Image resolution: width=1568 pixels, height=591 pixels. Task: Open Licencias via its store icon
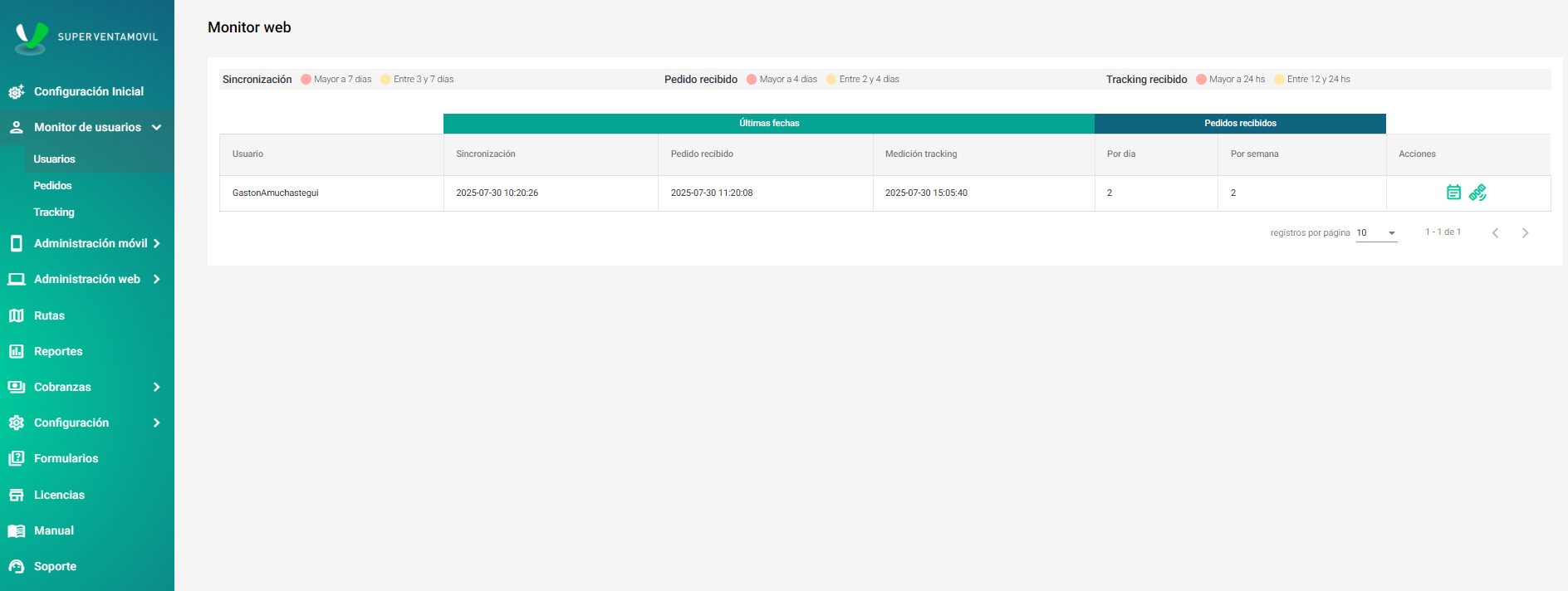click(x=16, y=495)
